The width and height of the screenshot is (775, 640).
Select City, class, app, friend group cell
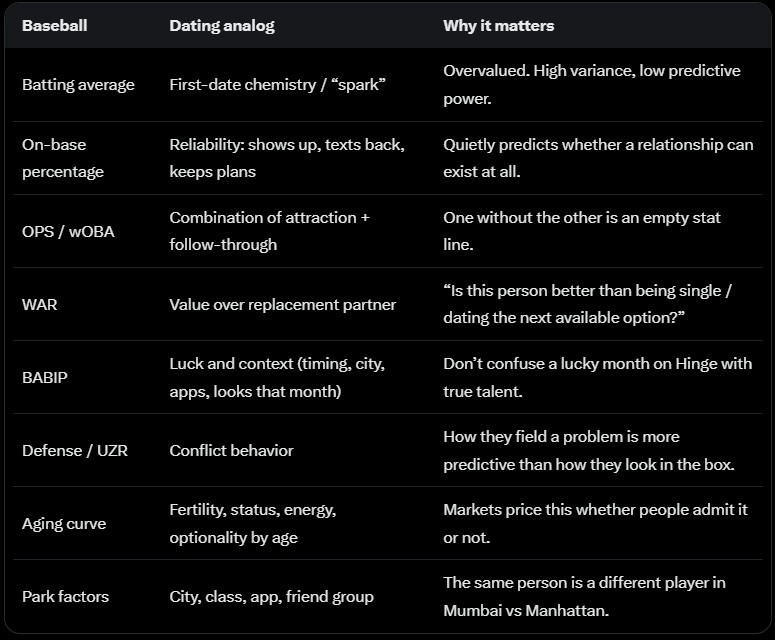tap(271, 597)
